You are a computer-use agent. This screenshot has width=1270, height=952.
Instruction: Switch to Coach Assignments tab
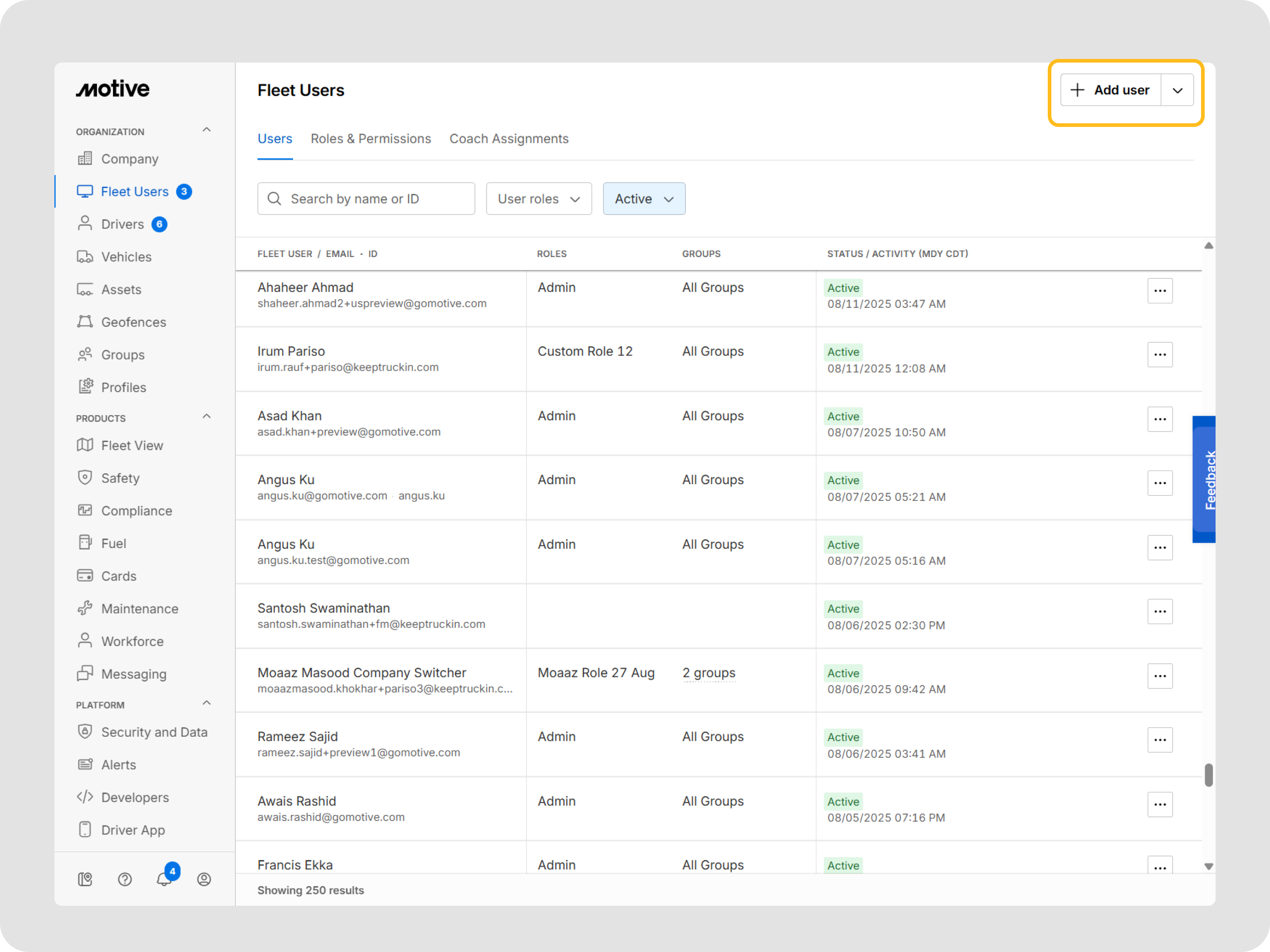(x=508, y=139)
